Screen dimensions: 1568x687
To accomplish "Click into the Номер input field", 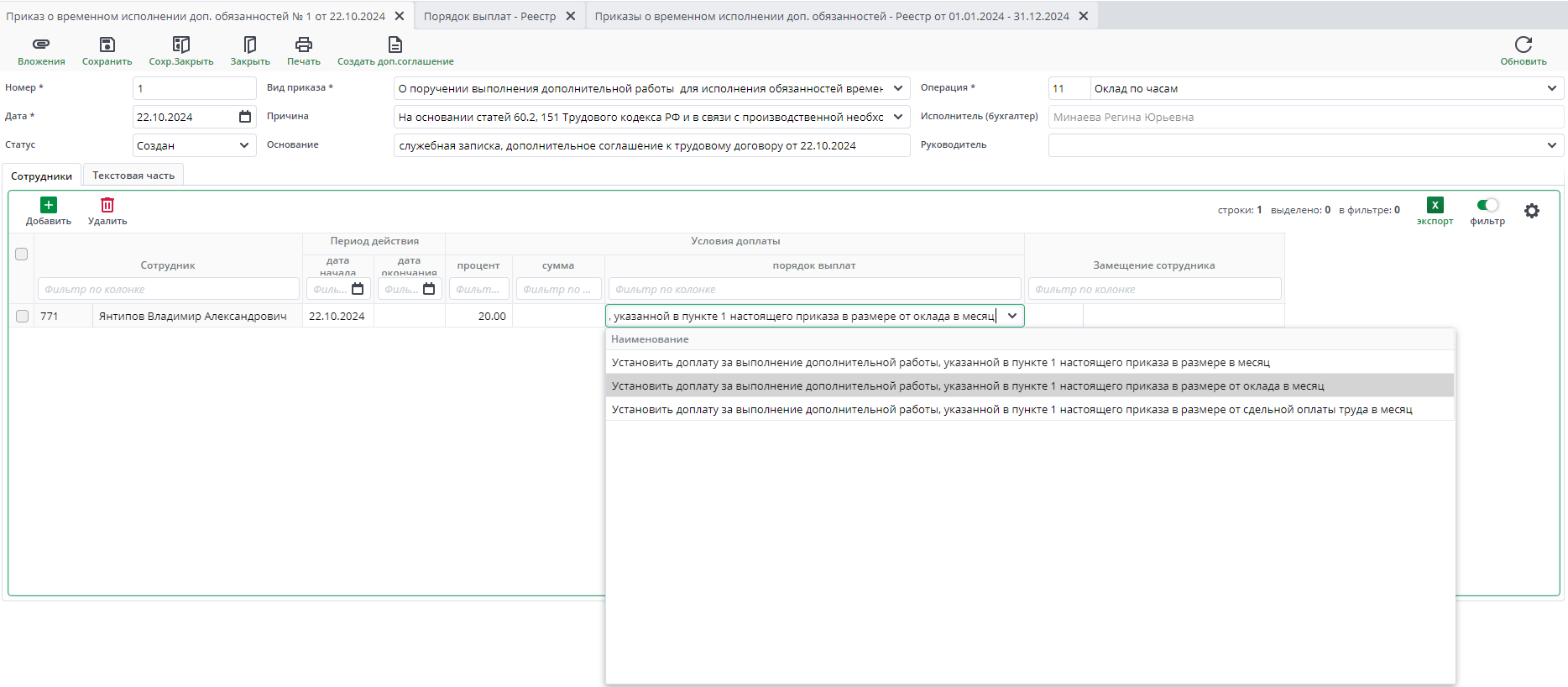I will 195,88.
